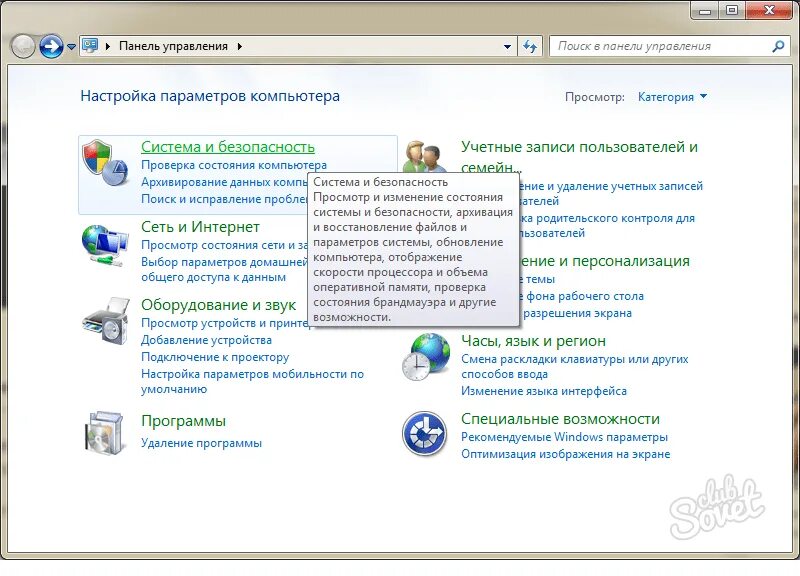This screenshot has width=800, height=576.
Task: Open Настройка параметров мобильности по умолчанию
Action: 252,381
